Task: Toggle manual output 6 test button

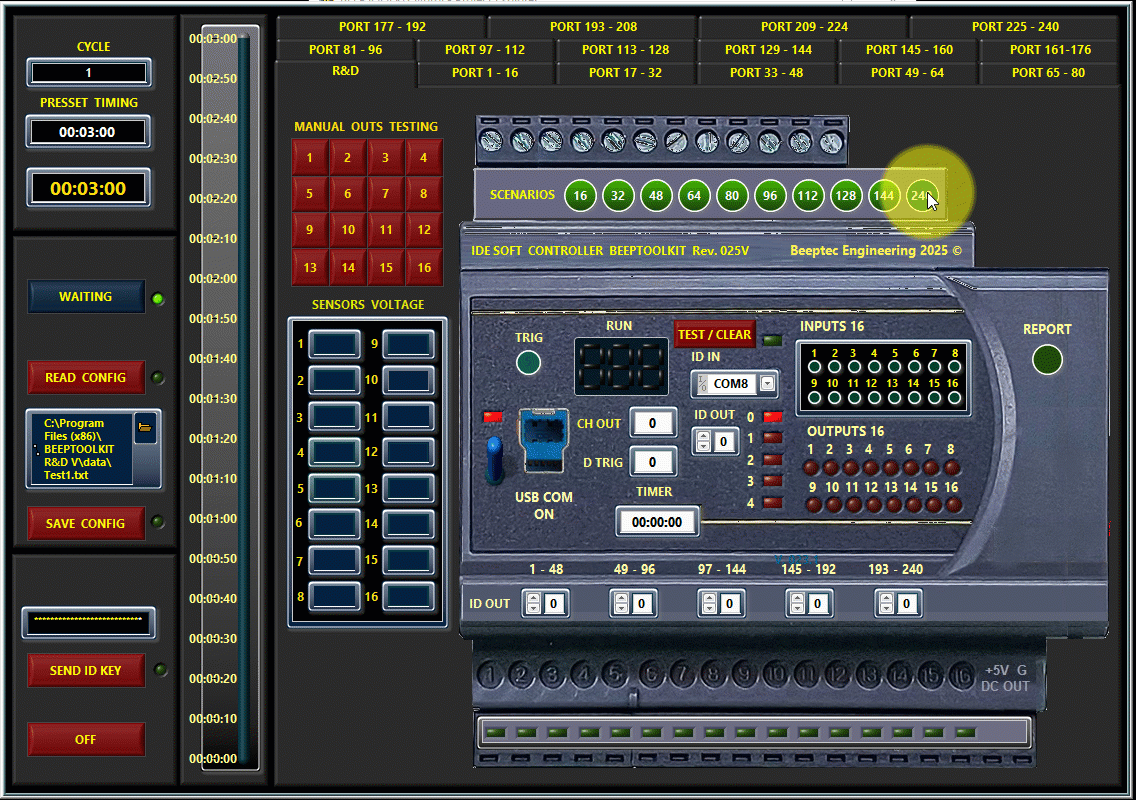Action: click(348, 193)
